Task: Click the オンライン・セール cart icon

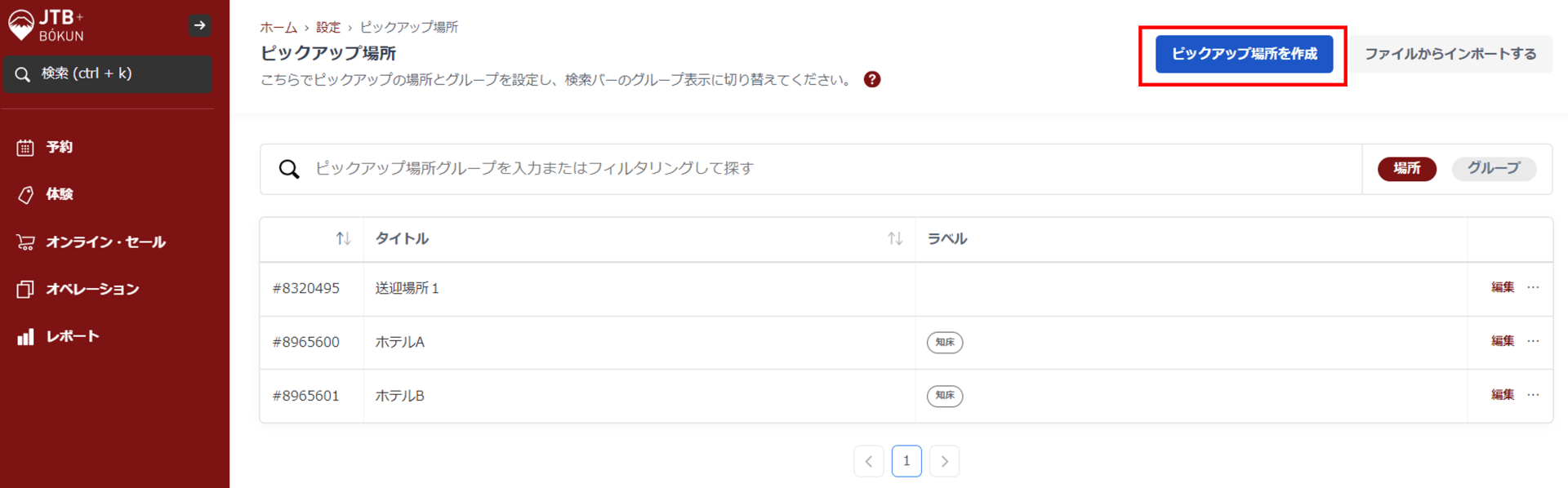Action: coord(25,242)
